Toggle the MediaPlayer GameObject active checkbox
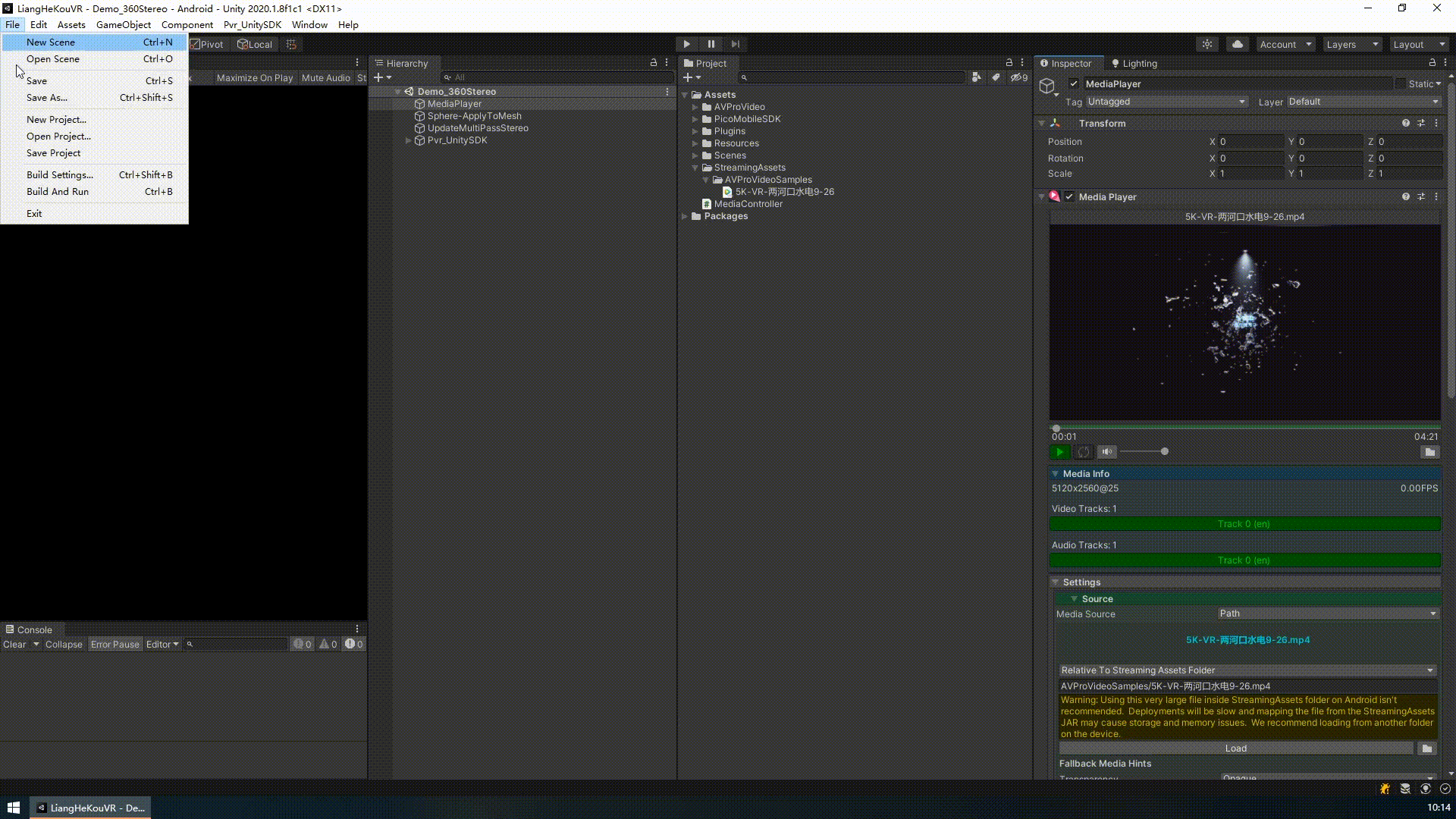The height and width of the screenshot is (819, 1456). click(1074, 84)
